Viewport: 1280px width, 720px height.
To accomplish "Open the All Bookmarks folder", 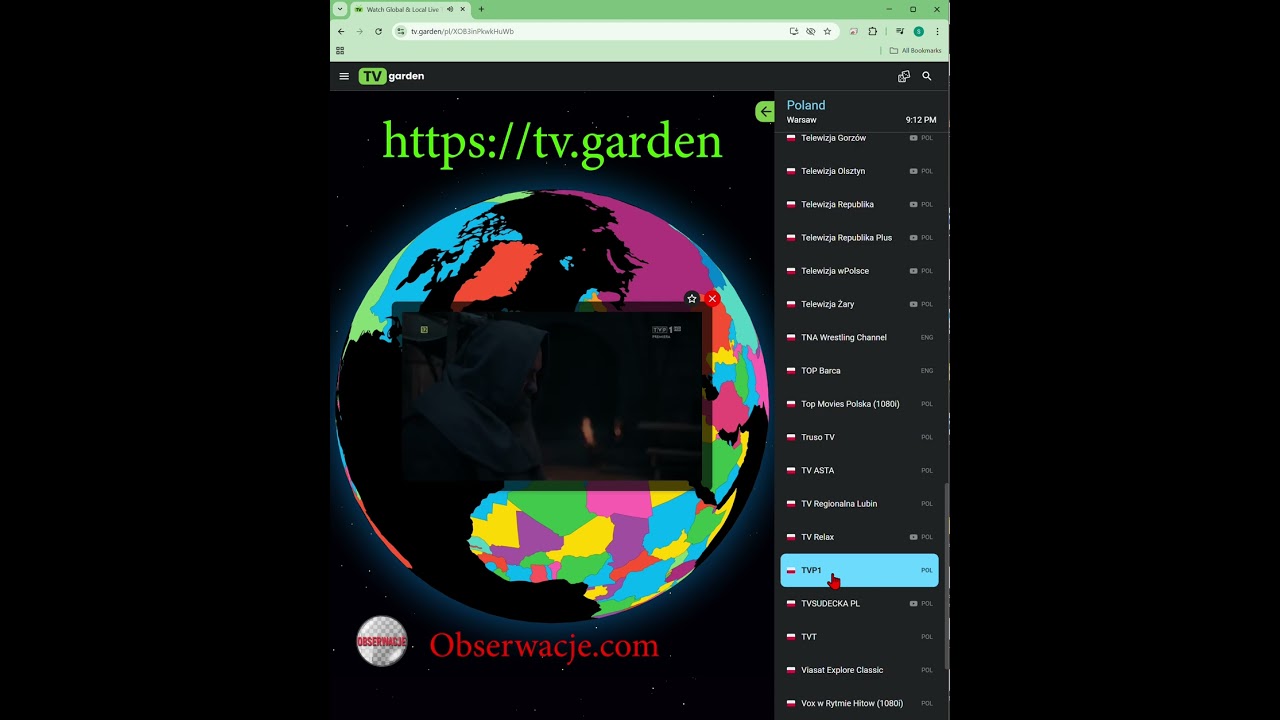I will pyautogui.click(x=915, y=50).
